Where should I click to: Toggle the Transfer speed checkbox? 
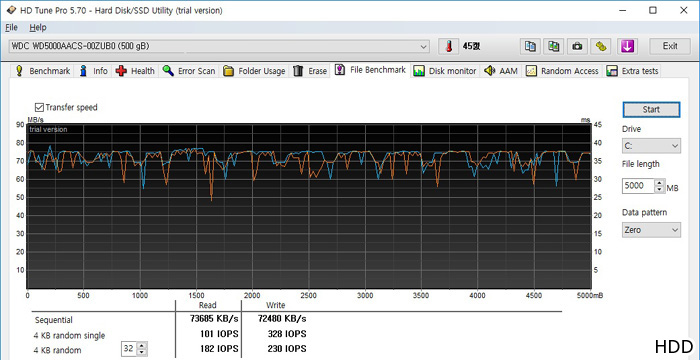click(x=39, y=107)
